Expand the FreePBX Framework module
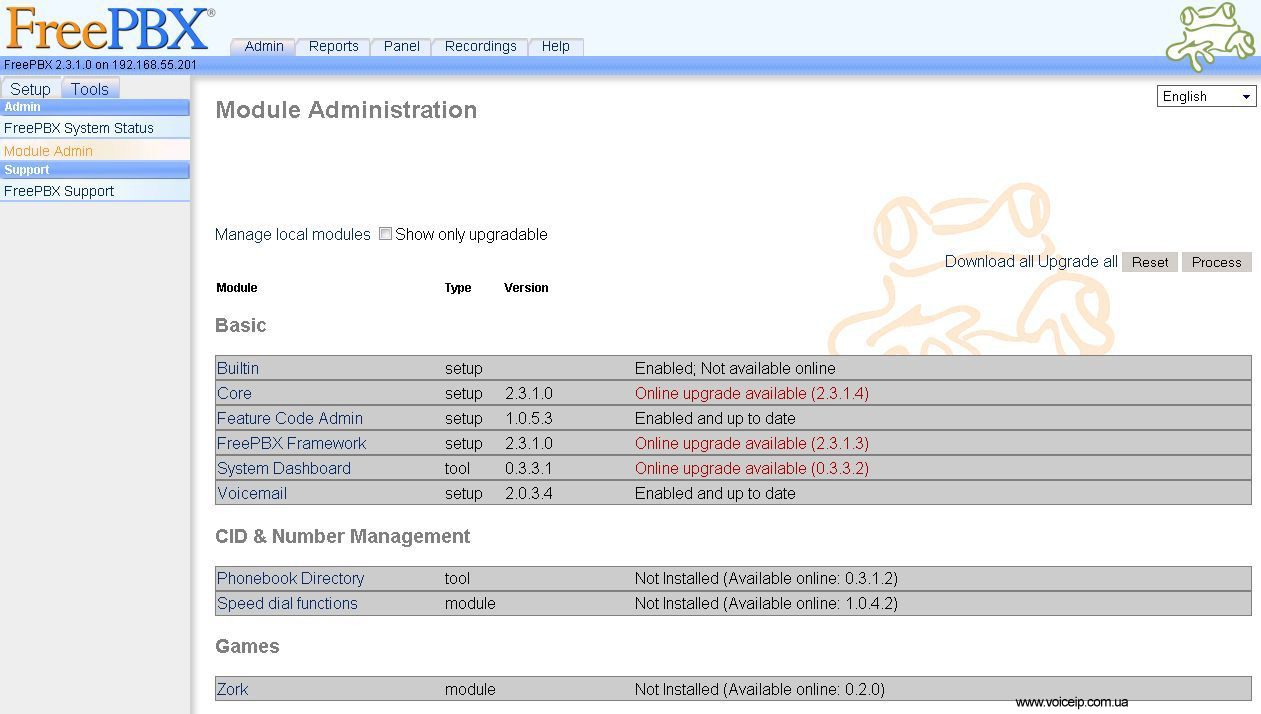 click(292, 443)
